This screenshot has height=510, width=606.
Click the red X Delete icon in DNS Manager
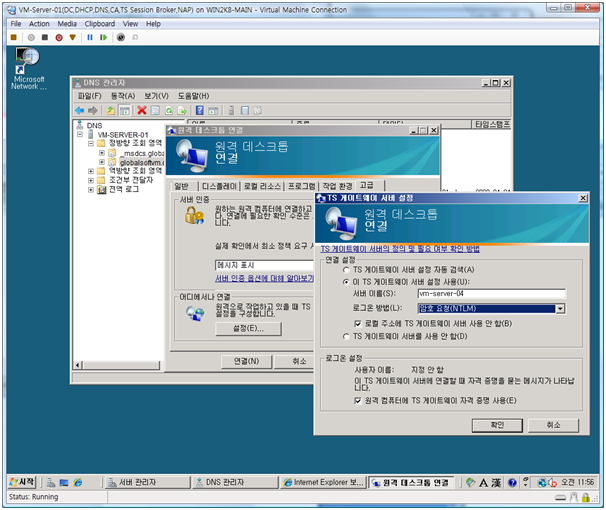click(x=142, y=111)
